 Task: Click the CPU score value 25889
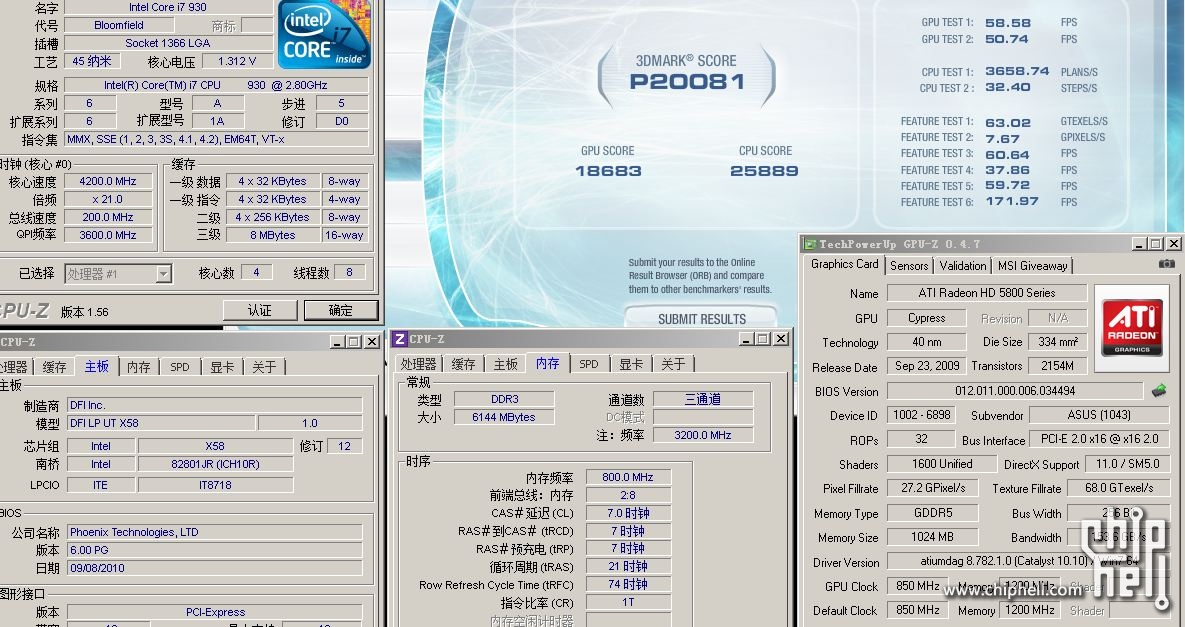point(765,171)
